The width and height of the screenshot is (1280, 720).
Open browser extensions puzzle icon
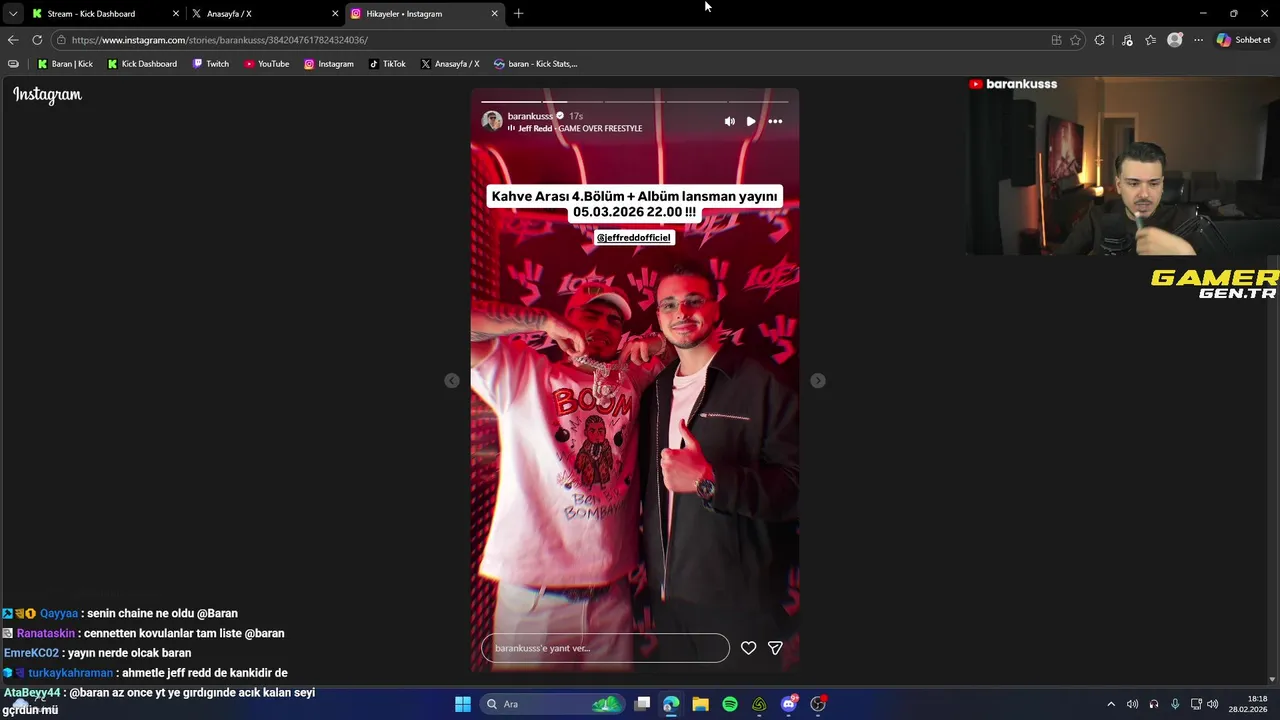[1100, 40]
